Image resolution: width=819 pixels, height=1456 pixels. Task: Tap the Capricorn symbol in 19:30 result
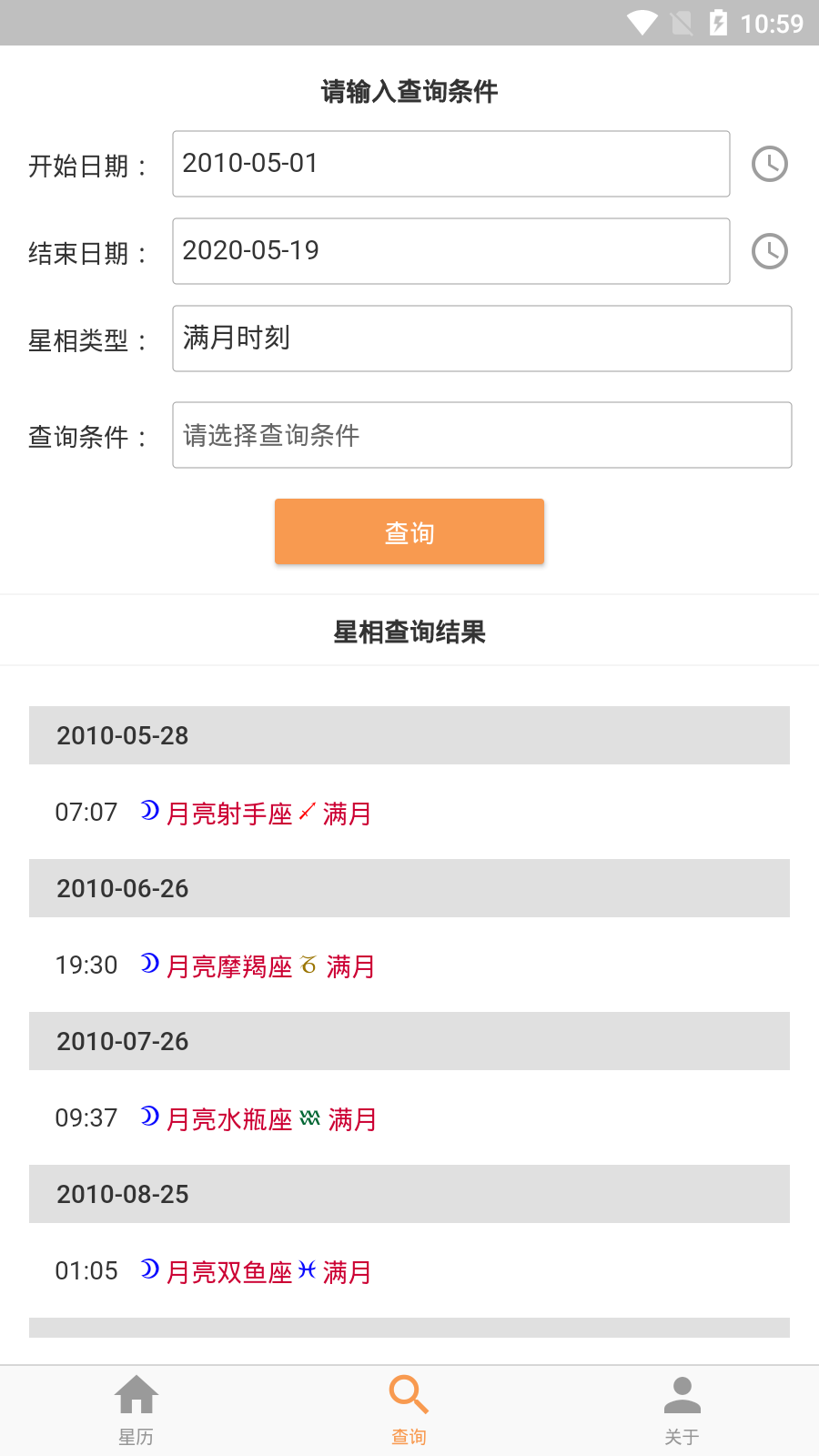click(x=308, y=965)
